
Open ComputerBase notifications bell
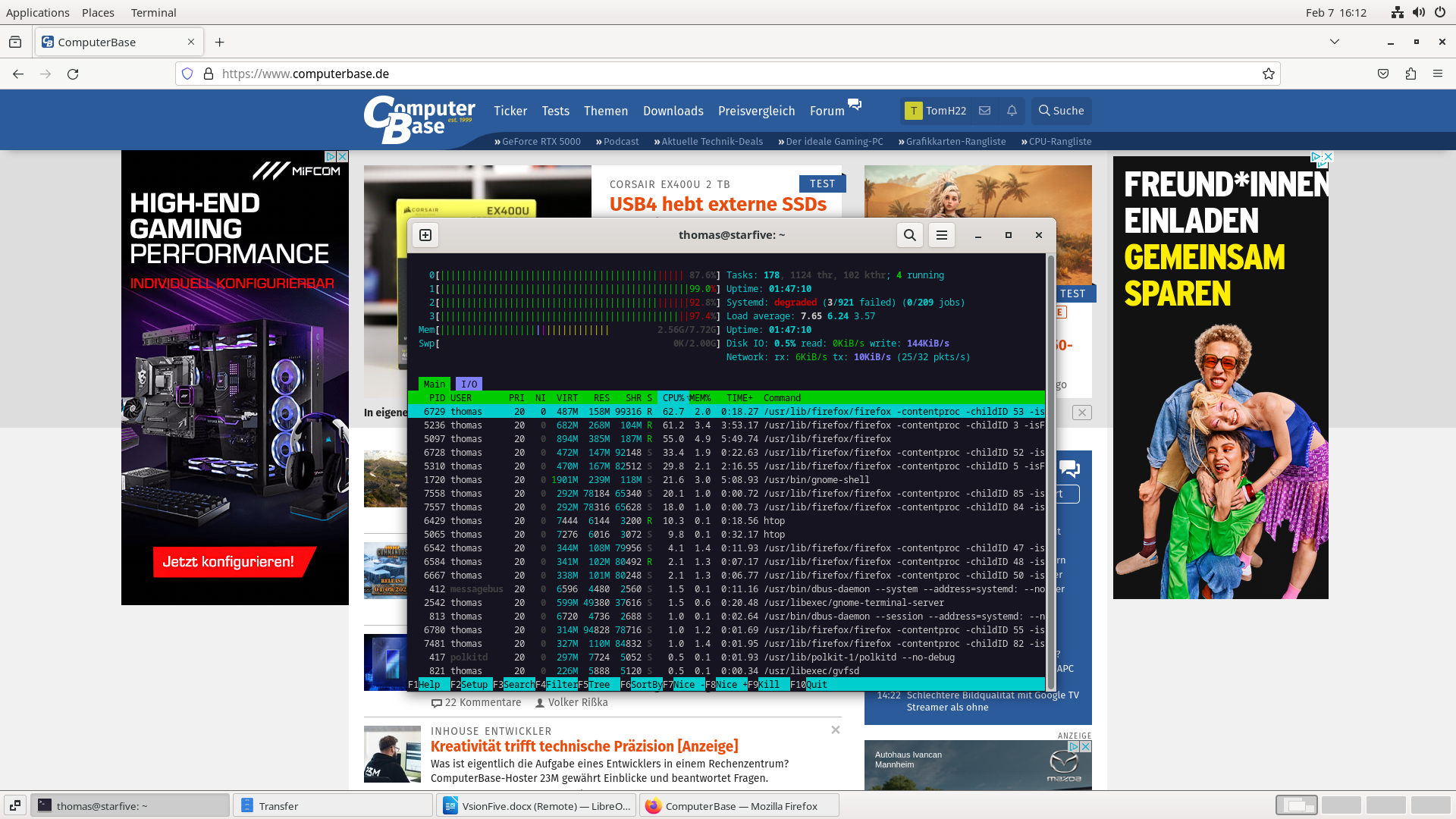click(1012, 111)
